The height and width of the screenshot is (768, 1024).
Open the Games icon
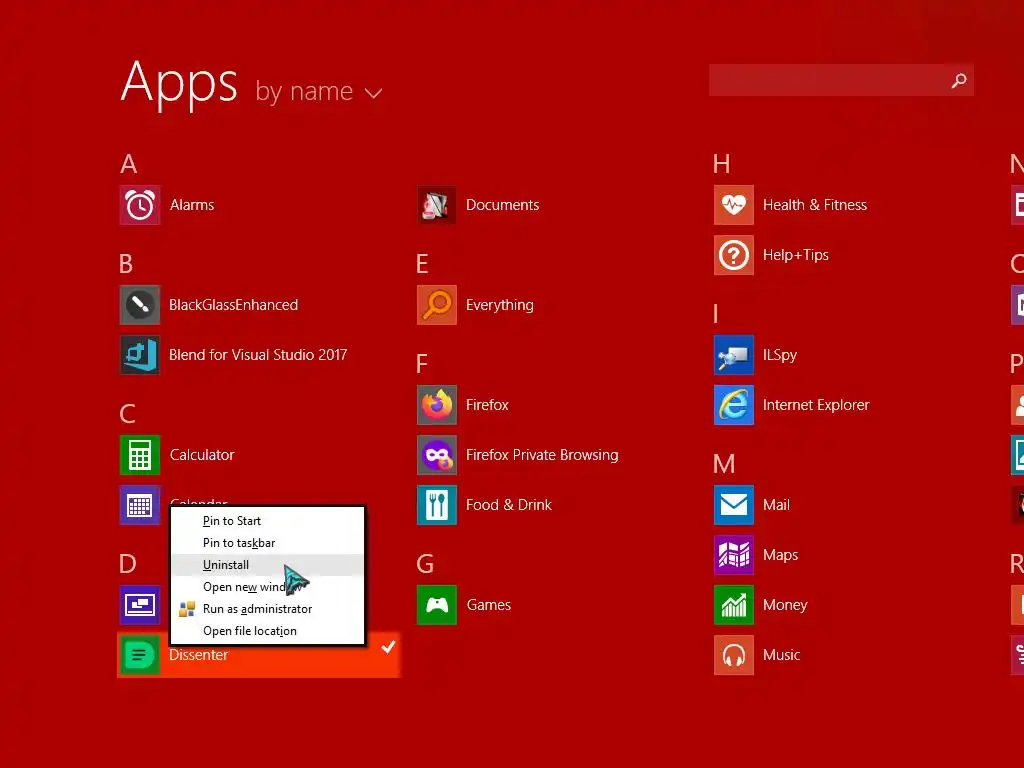pos(437,605)
